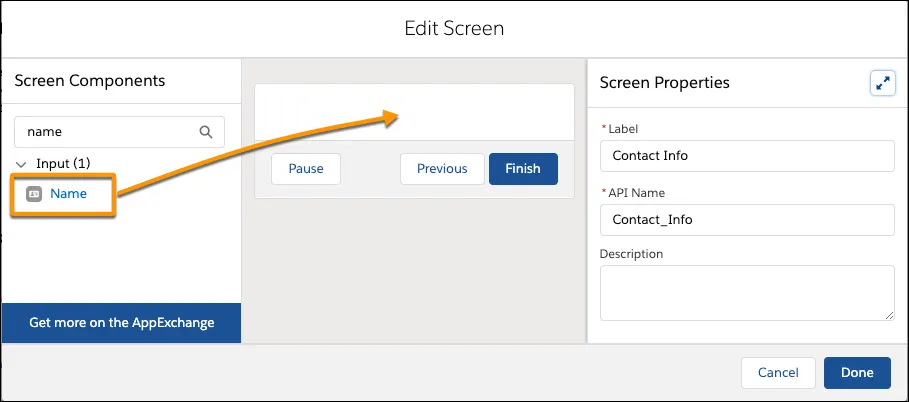Viewport: 909px width, 402px height.
Task: Open Get more on the AppExchange
Action: coord(121,322)
